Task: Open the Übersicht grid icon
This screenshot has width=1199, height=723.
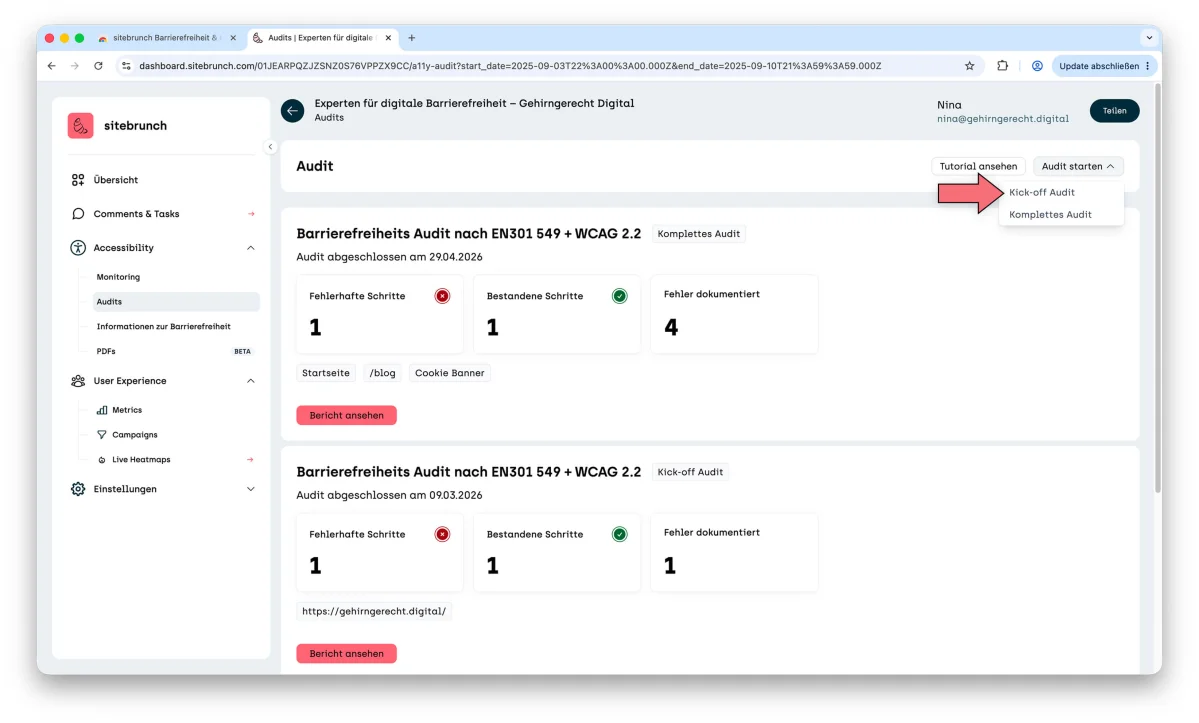Action: click(x=78, y=180)
